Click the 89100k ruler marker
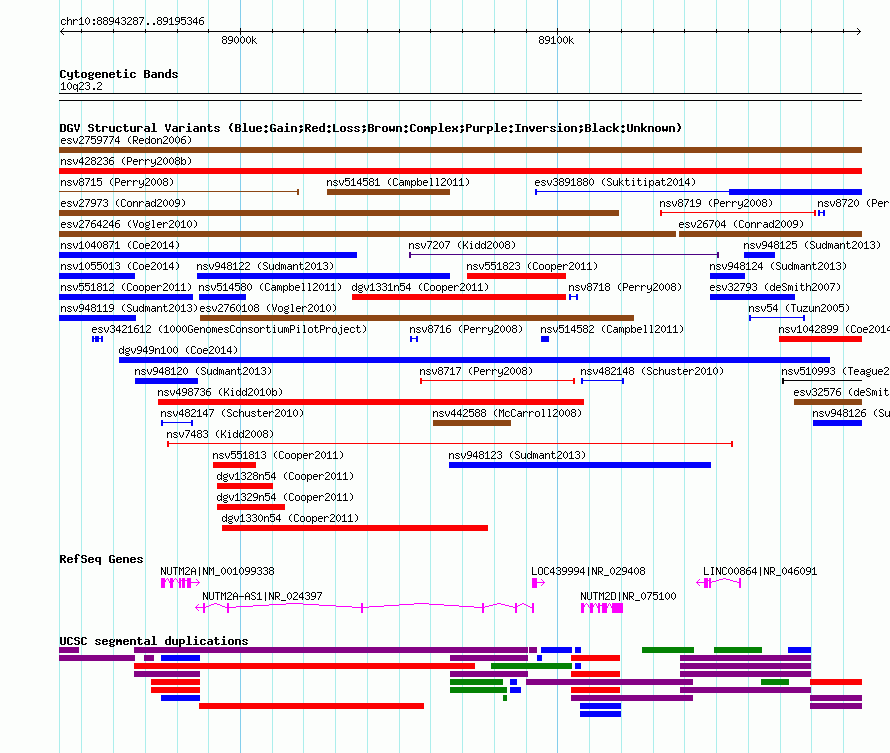Screen dimensions: 890x753 click(x=556, y=40)
